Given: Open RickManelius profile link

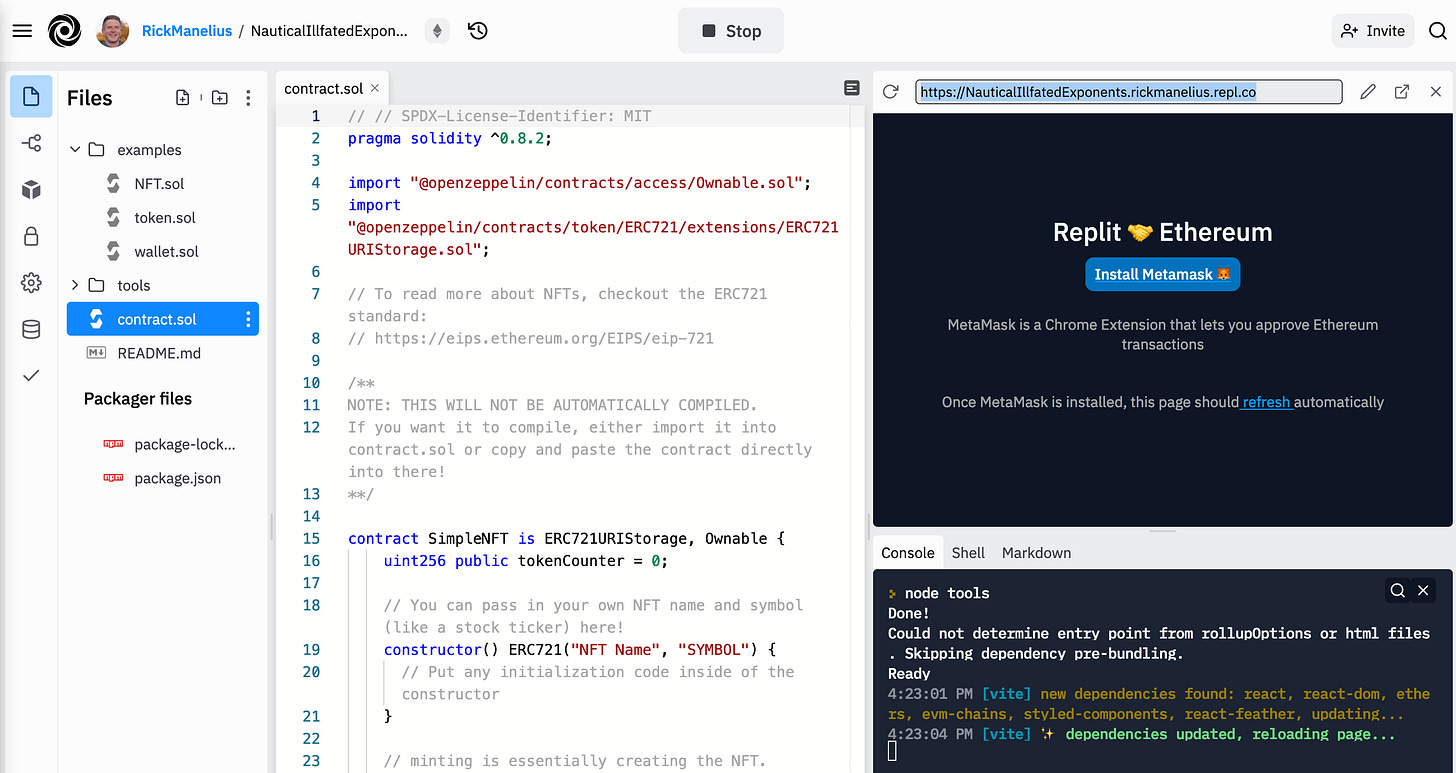Looking at the screenshot, I should click(187, 31).
